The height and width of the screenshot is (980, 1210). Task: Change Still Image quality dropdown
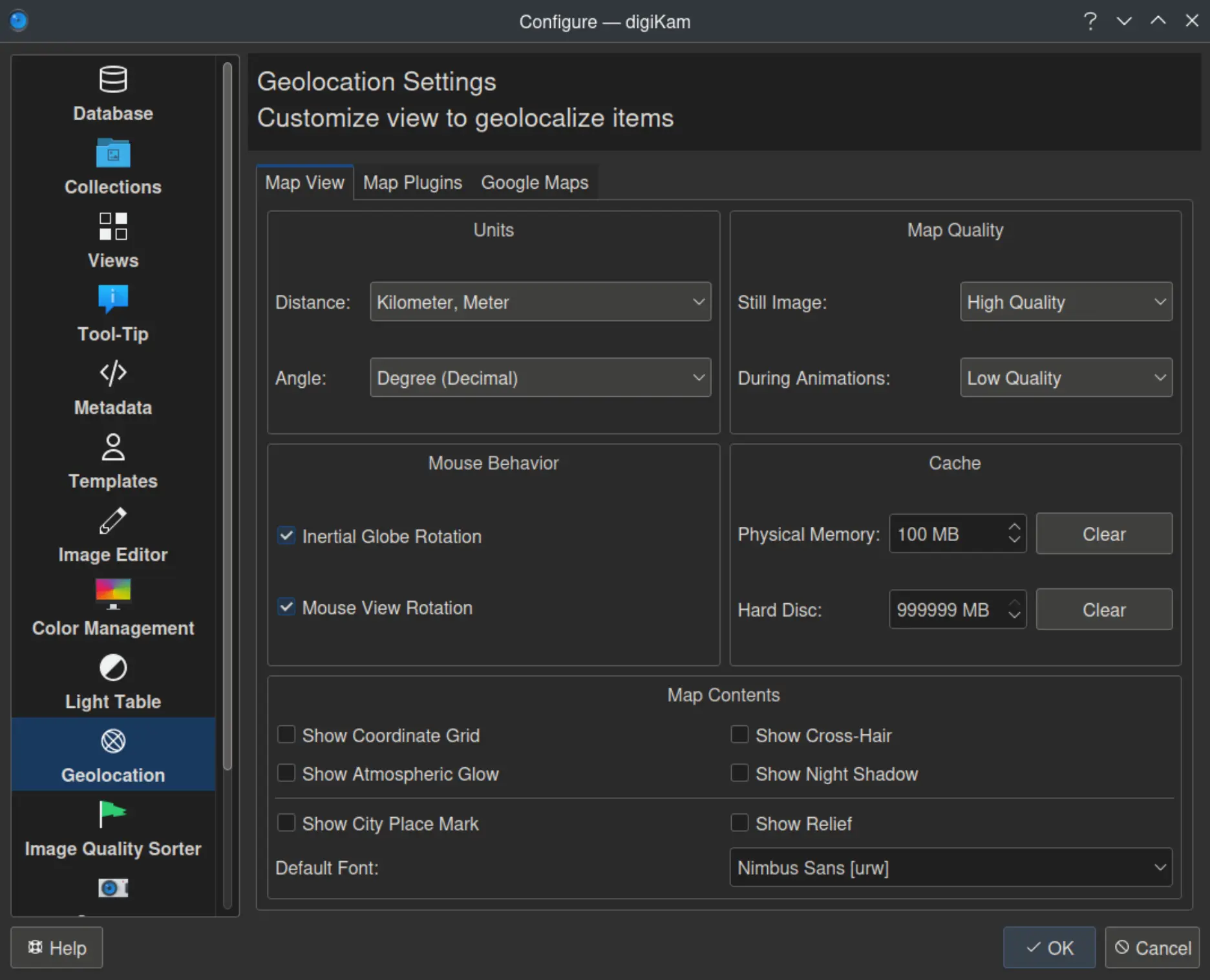point(1065,302)
